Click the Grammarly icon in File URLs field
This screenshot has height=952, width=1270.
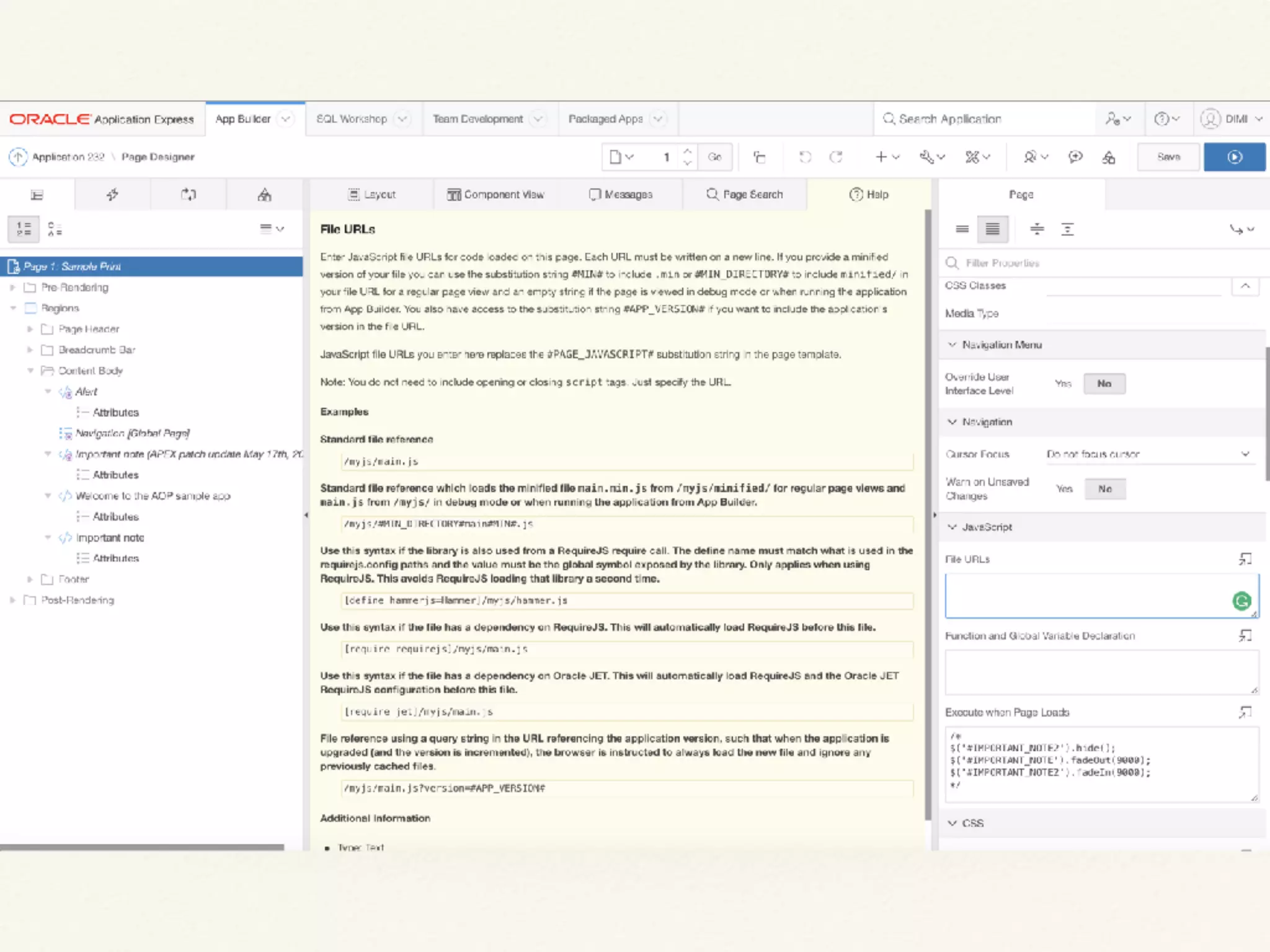pyautogui.click(x=1241, y=601)
